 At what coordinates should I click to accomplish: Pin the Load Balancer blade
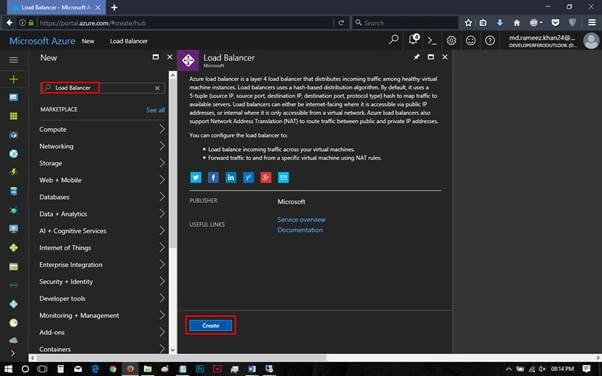click(x=417, y=57)
